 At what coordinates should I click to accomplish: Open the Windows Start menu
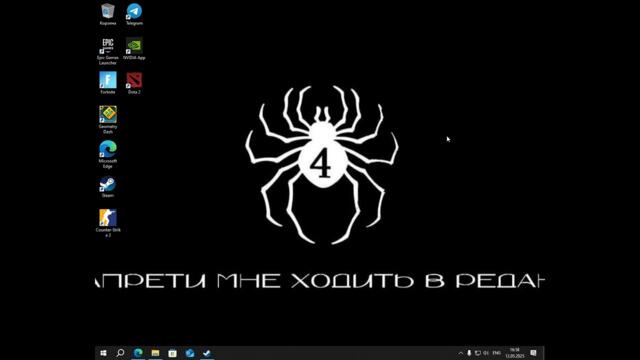click(x=103, y=353)
